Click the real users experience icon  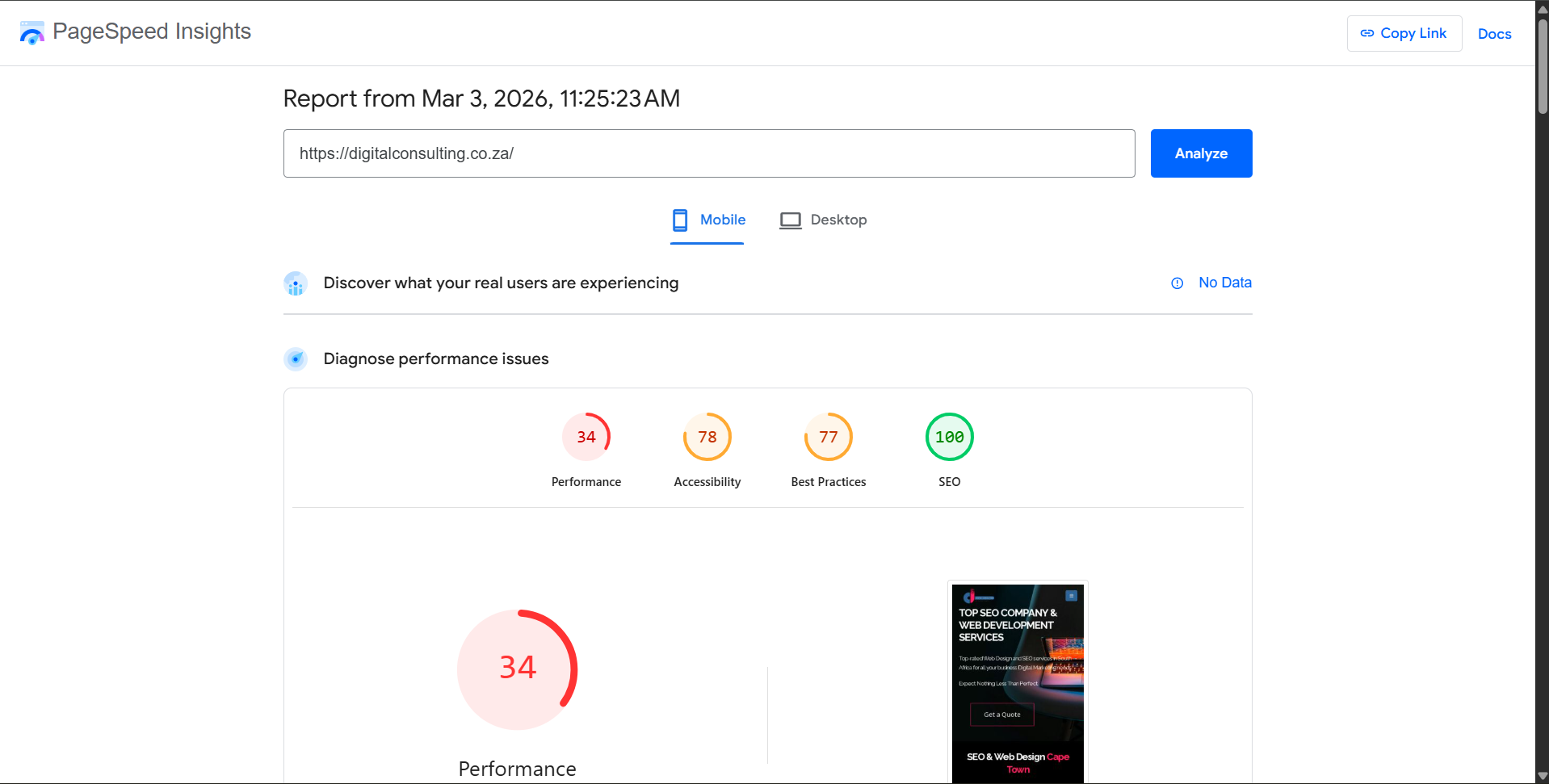pos(296,283)
